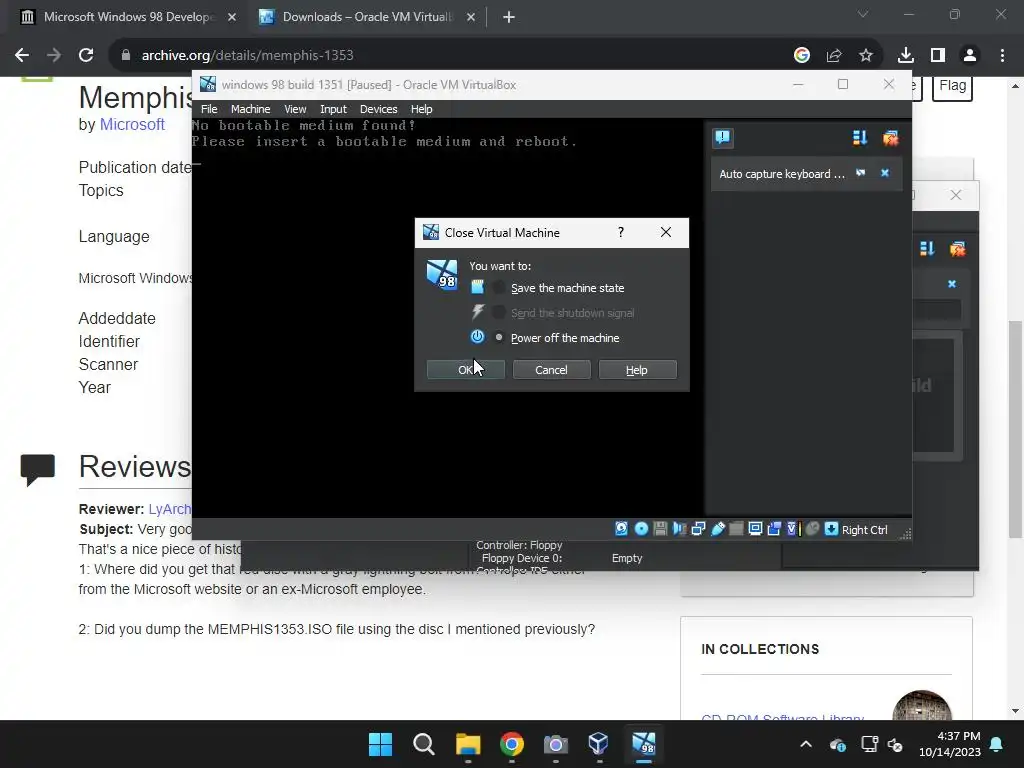The image size is (1024, 768).
Task: Click the sort notifications icon in the background VirtualBox window
Action: (927, 249)
